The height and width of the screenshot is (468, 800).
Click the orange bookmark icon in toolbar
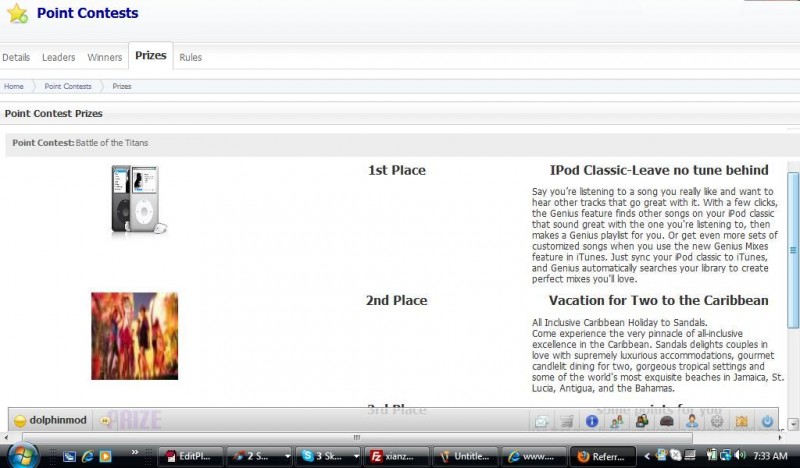pyautogui.click(x=742, y=421)
